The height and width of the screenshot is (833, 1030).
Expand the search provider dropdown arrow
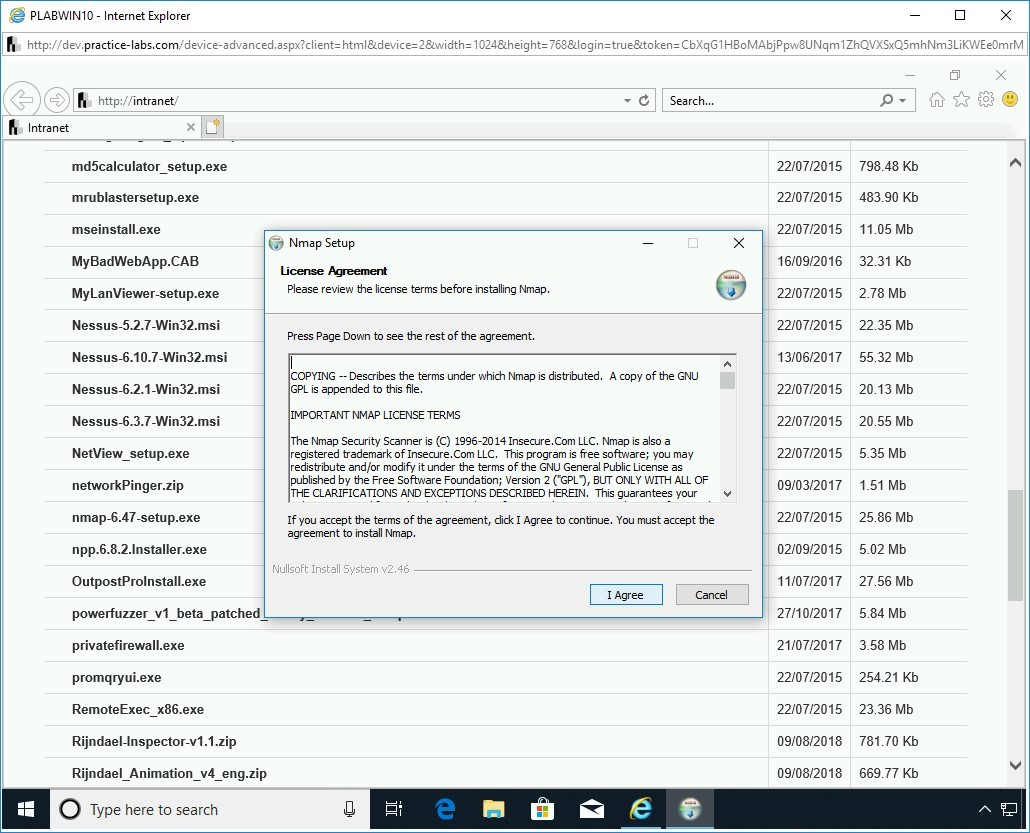pos(903,101)
